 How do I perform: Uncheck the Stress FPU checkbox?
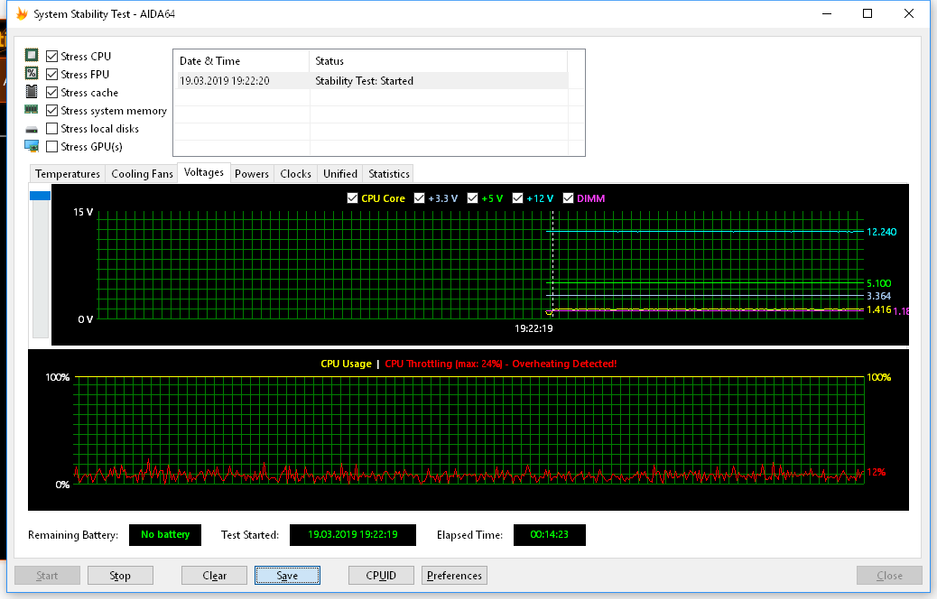pyautogui.click(x=52, y=74)
